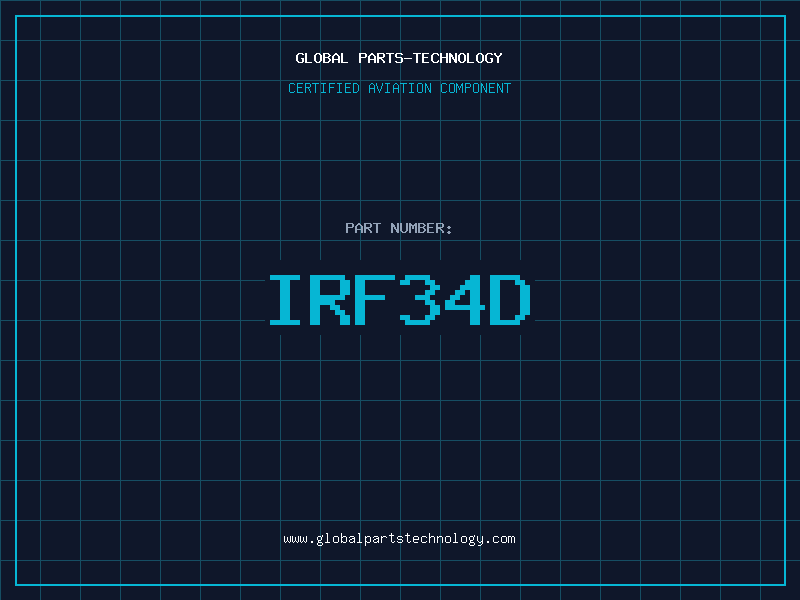Click the letter F in the part number
The width and height of the screenshot is (800, 600).
[377, 299]
